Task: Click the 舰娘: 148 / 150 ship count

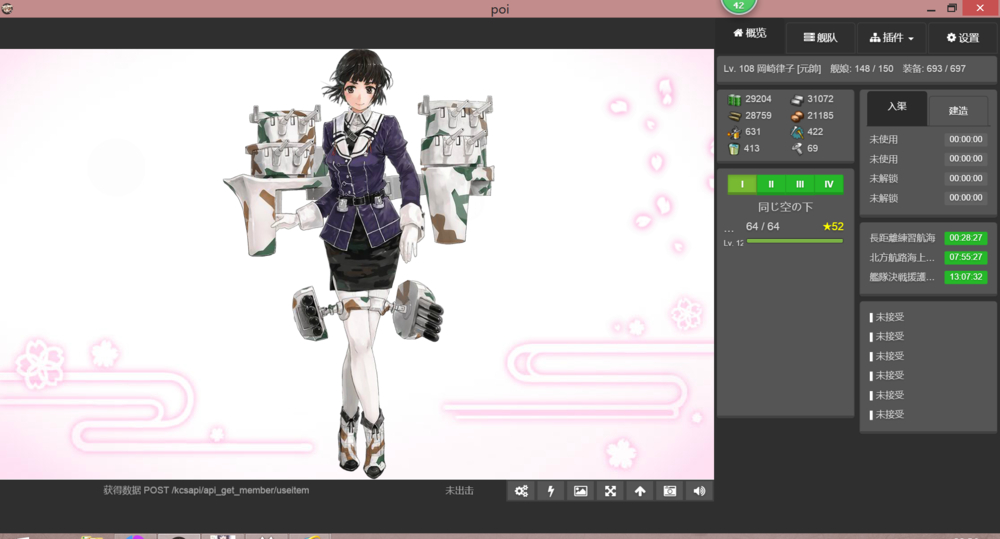Action: 862,69
